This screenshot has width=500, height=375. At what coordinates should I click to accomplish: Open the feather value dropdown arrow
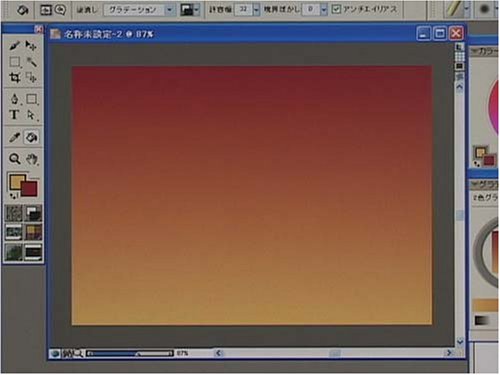[324, 10]
